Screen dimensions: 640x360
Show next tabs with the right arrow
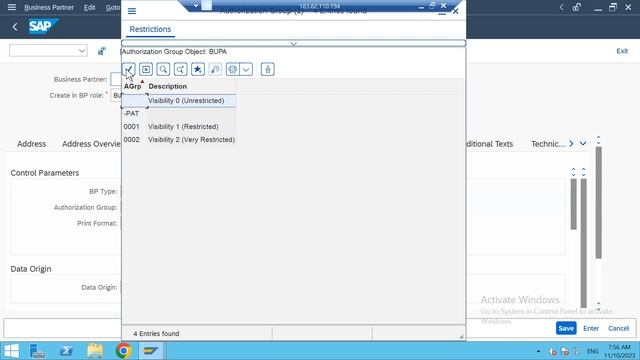571,144
